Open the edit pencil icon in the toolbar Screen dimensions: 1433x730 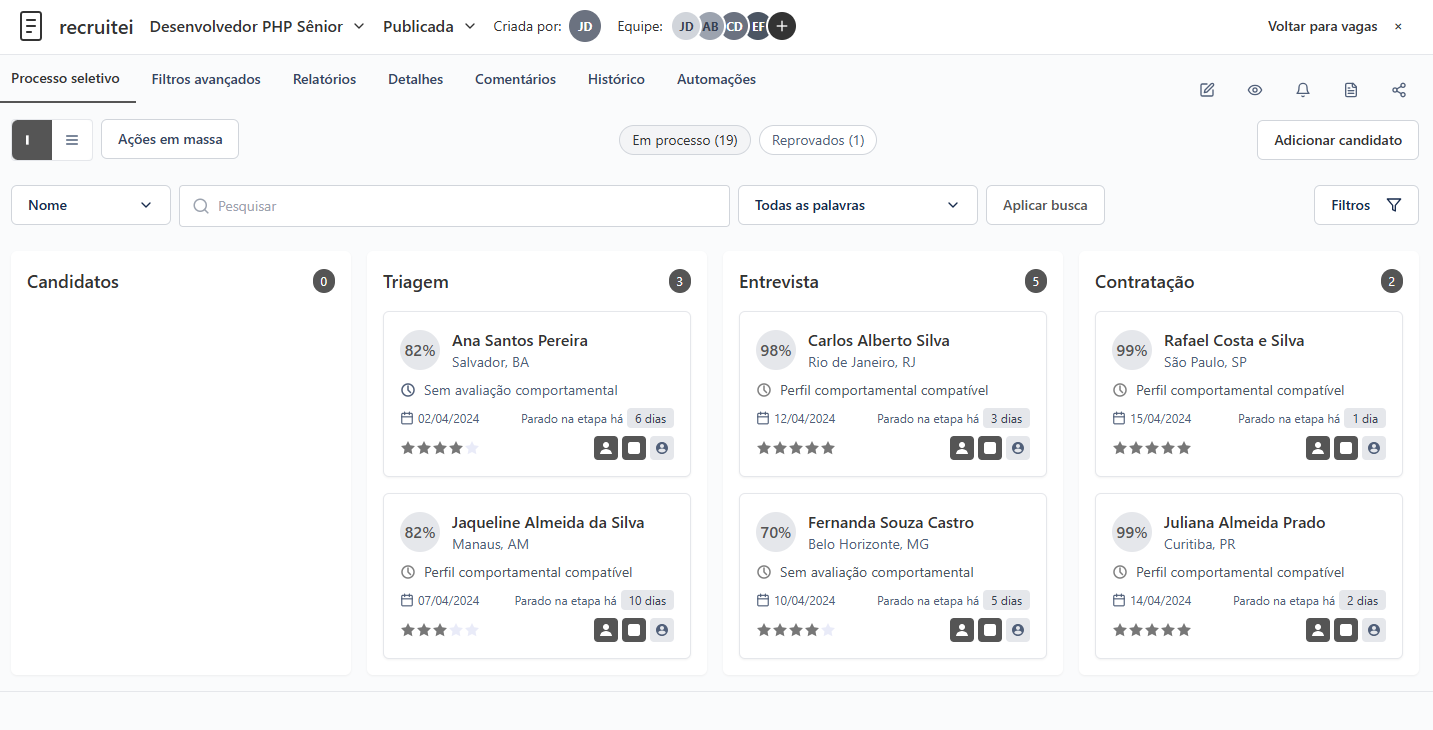tap(1207, 89)
